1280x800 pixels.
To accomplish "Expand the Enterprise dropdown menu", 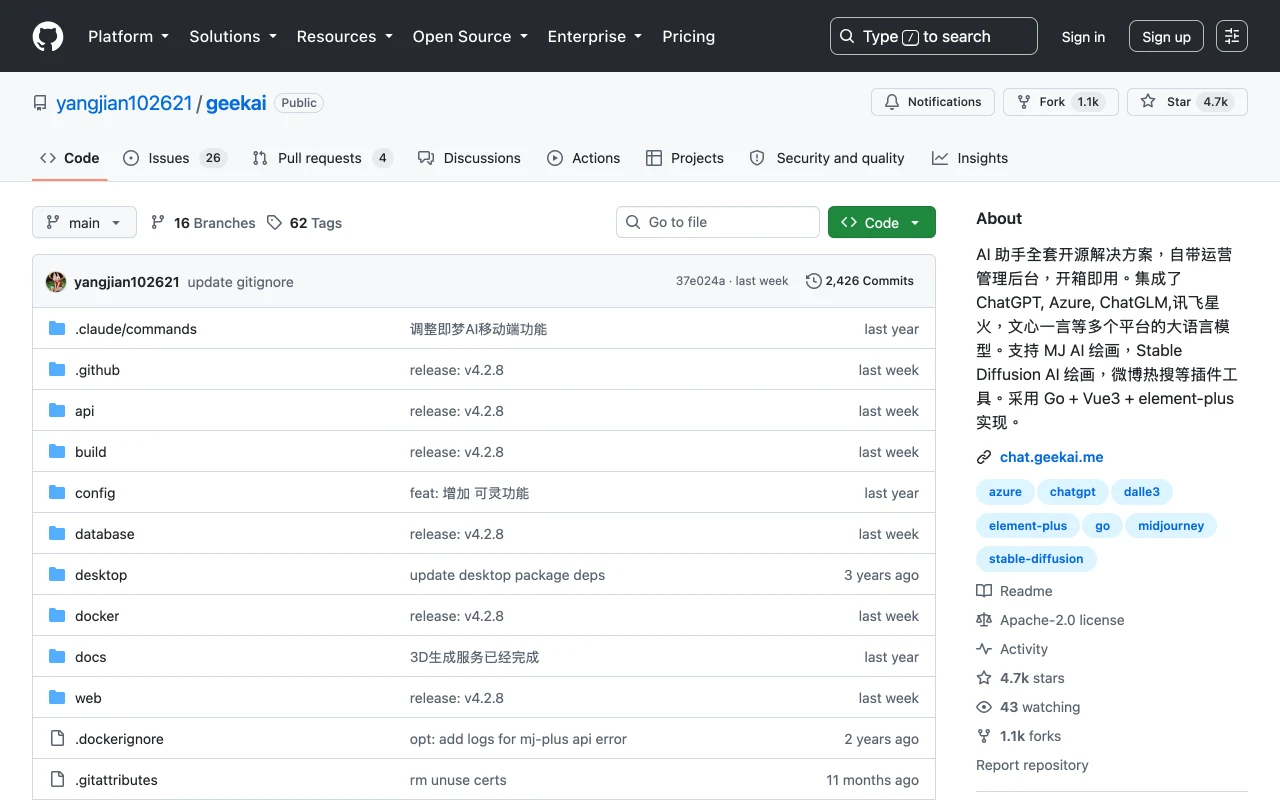I will pos(594,36).
